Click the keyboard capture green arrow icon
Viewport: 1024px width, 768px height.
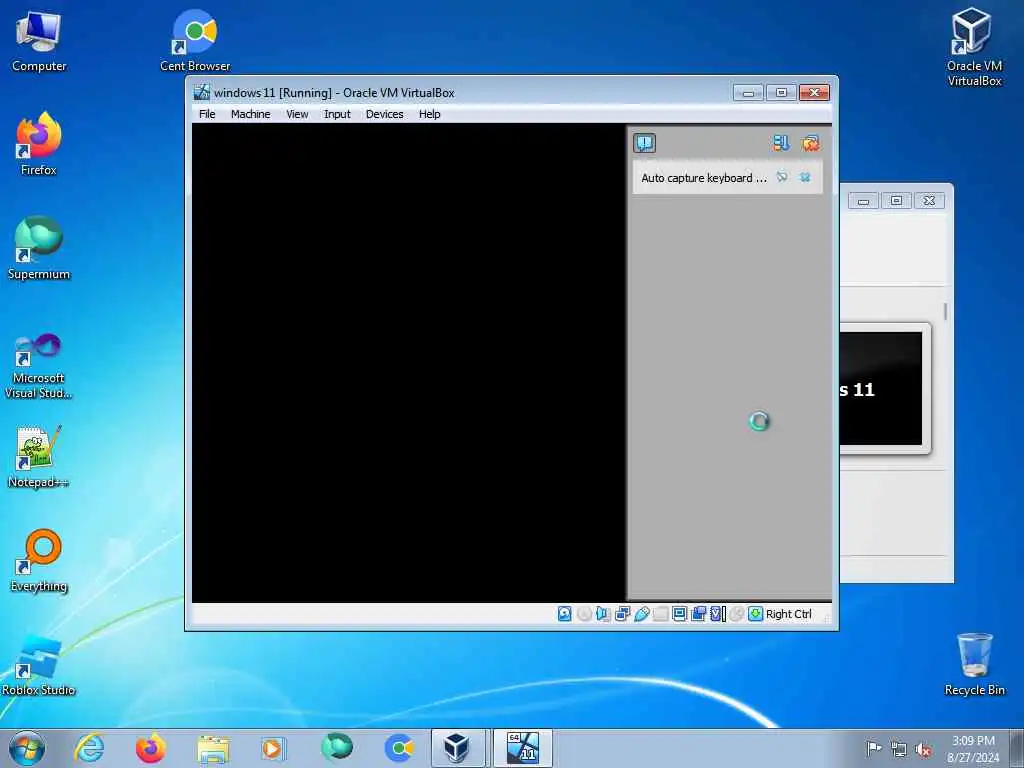pos(756,614)
